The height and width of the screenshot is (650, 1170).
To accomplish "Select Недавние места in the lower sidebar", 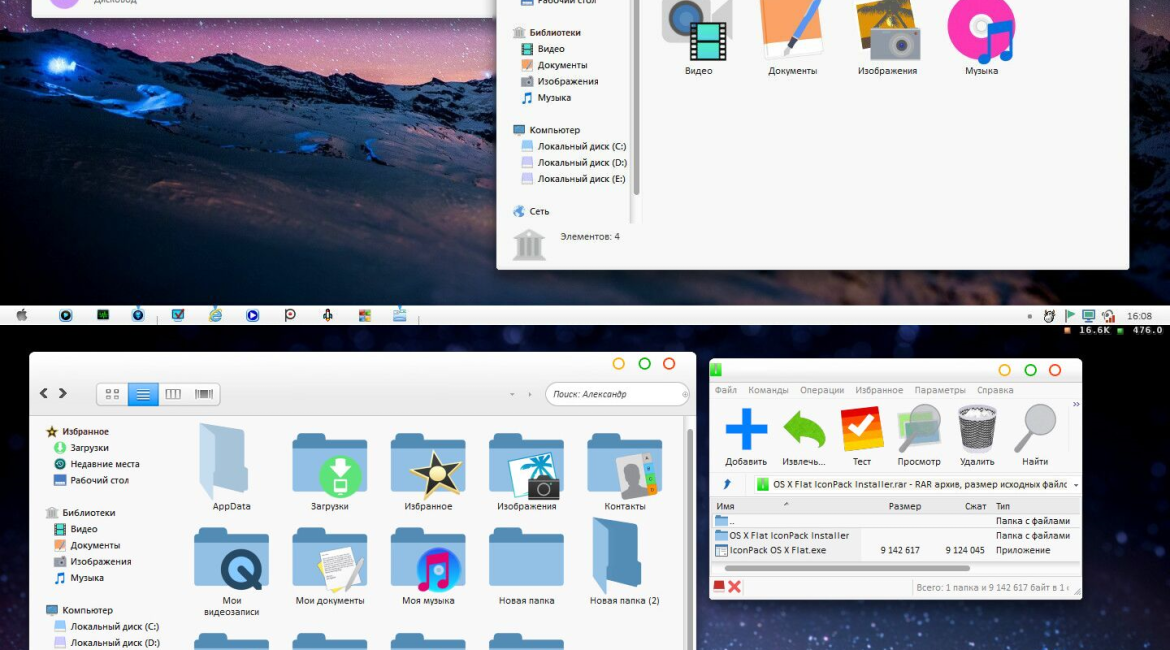I will click(x=104, y=464).
